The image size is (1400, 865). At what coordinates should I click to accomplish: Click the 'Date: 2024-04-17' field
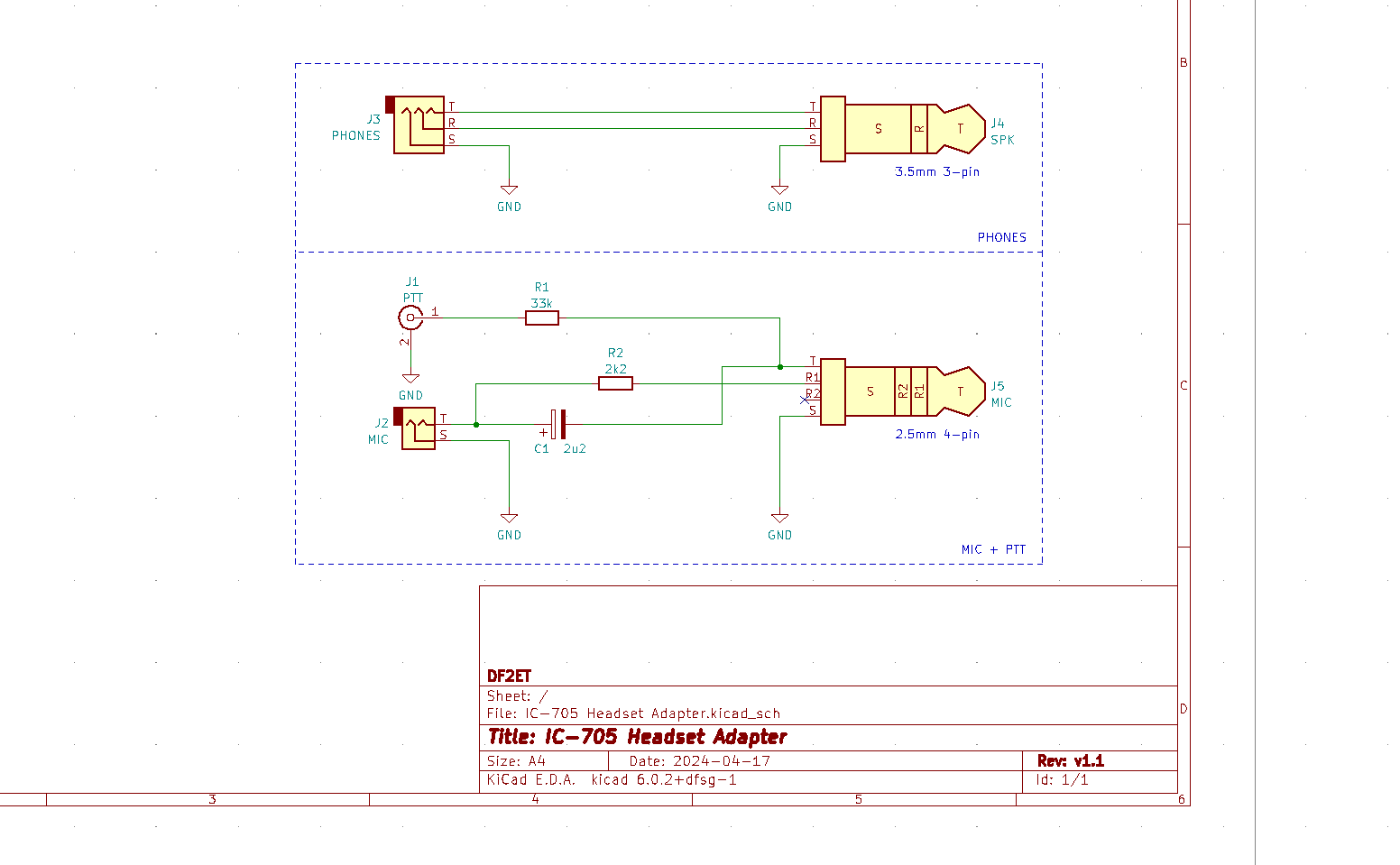(x=700, y=761)
